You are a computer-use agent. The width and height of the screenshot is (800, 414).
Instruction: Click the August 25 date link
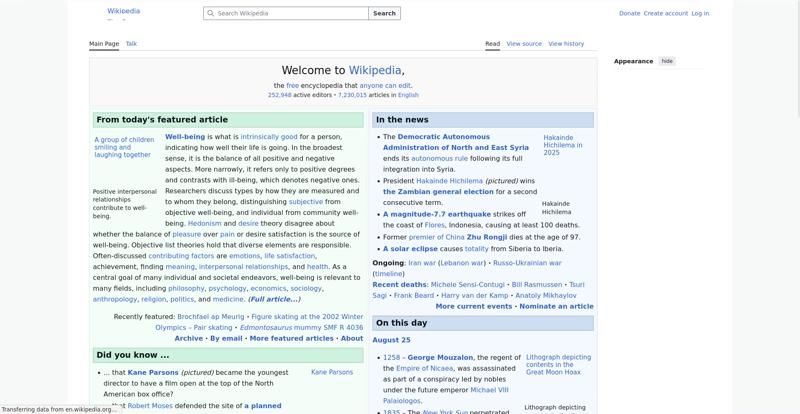click(391, 340)
